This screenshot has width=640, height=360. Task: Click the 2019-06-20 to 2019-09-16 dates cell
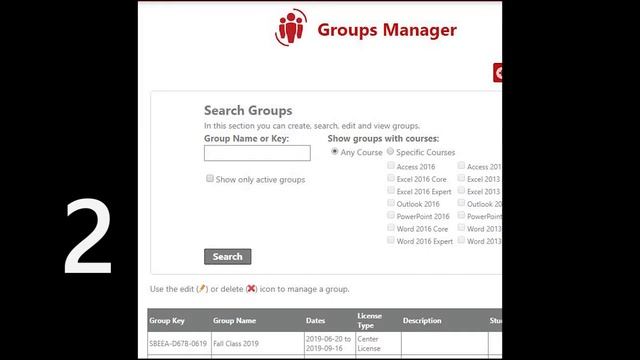(329, 344)
